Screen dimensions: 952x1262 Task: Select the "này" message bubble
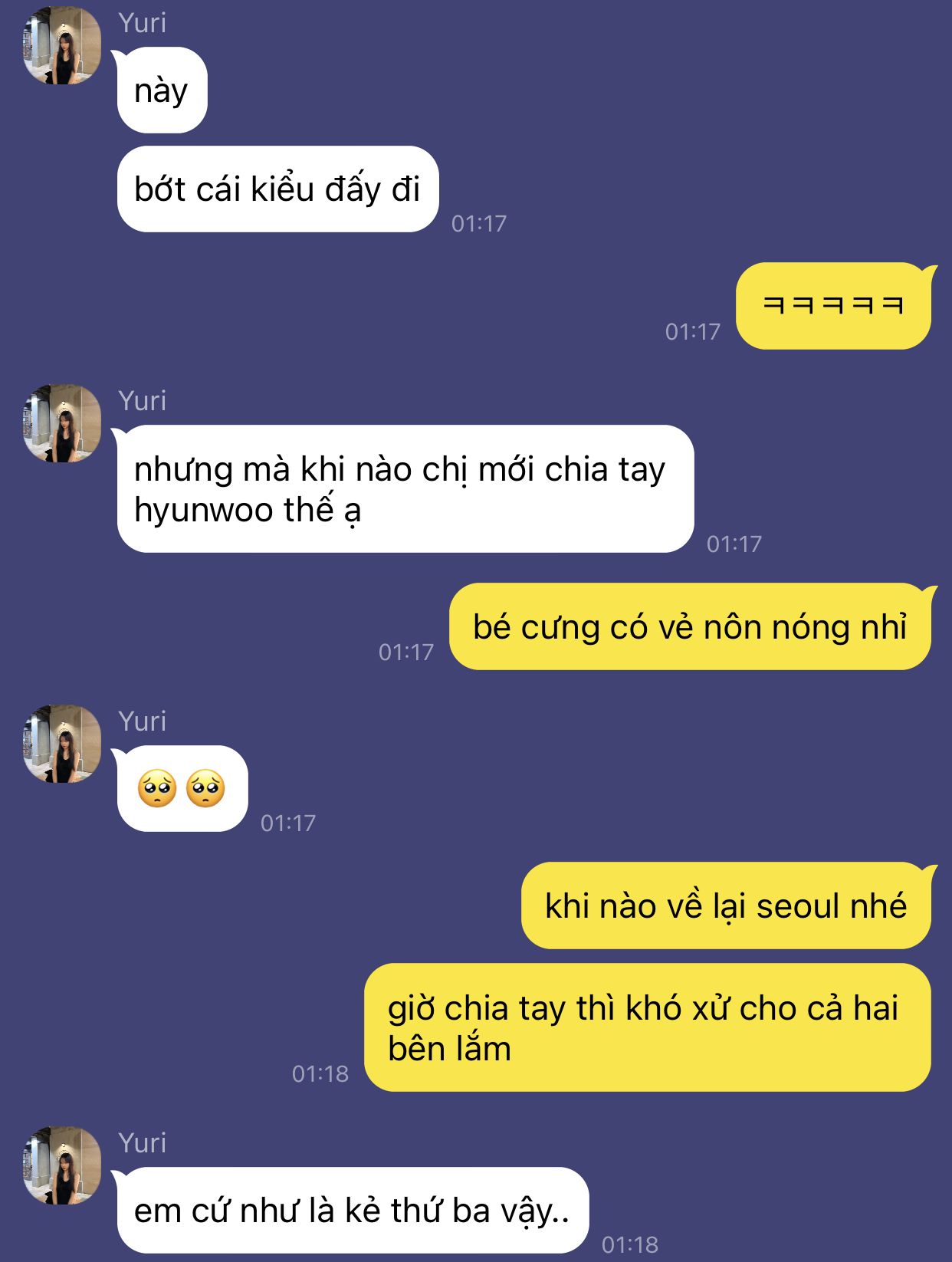tap(162, 90)
